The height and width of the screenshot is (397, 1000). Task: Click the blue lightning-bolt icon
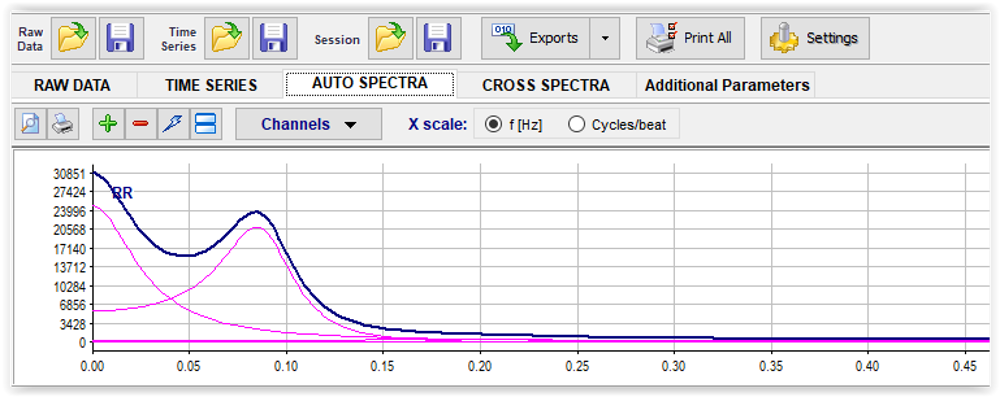173,124
